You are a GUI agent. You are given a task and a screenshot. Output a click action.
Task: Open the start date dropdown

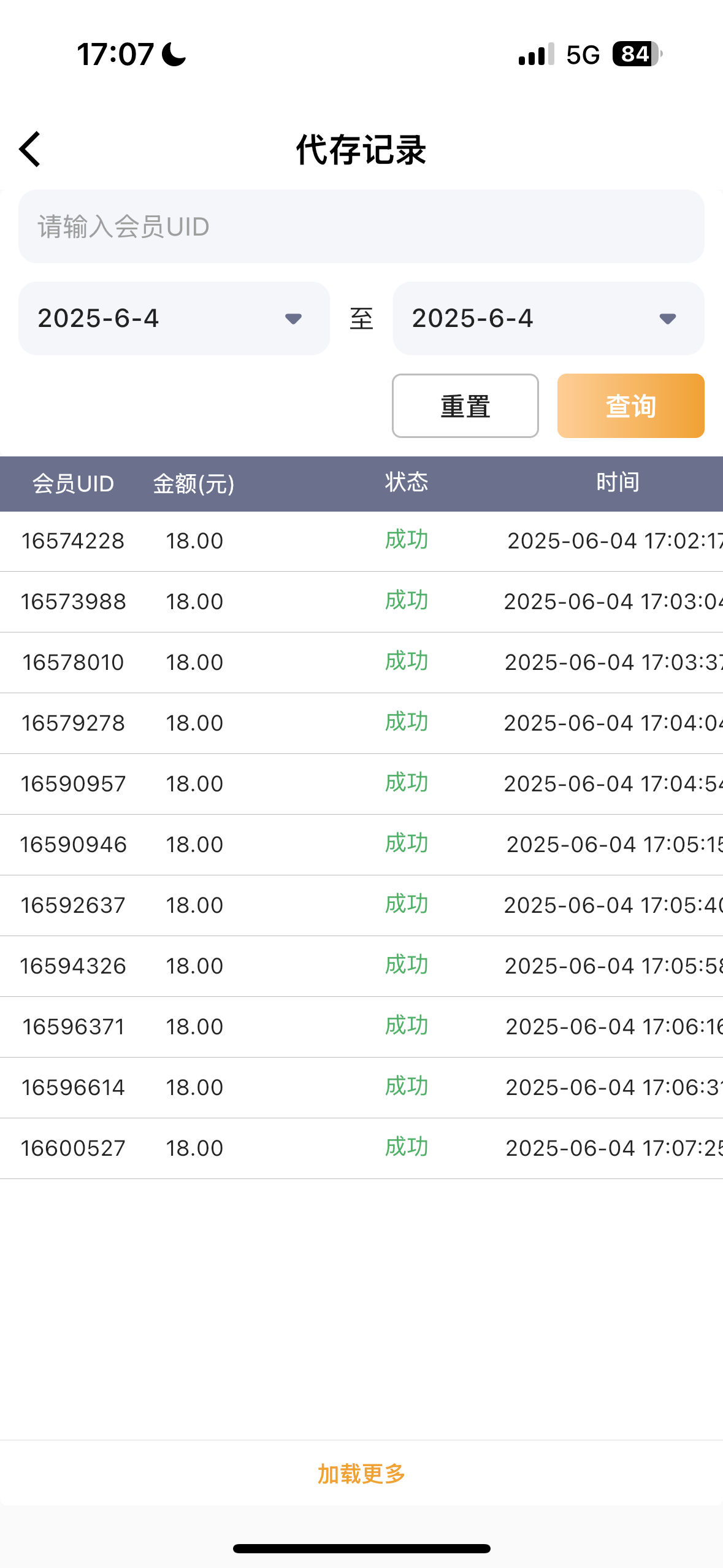[174, 318]
